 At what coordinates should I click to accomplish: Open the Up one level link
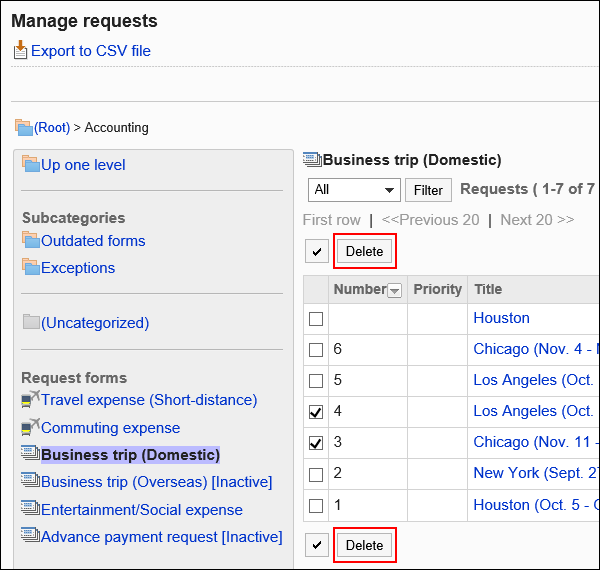[x=83, y=165]
